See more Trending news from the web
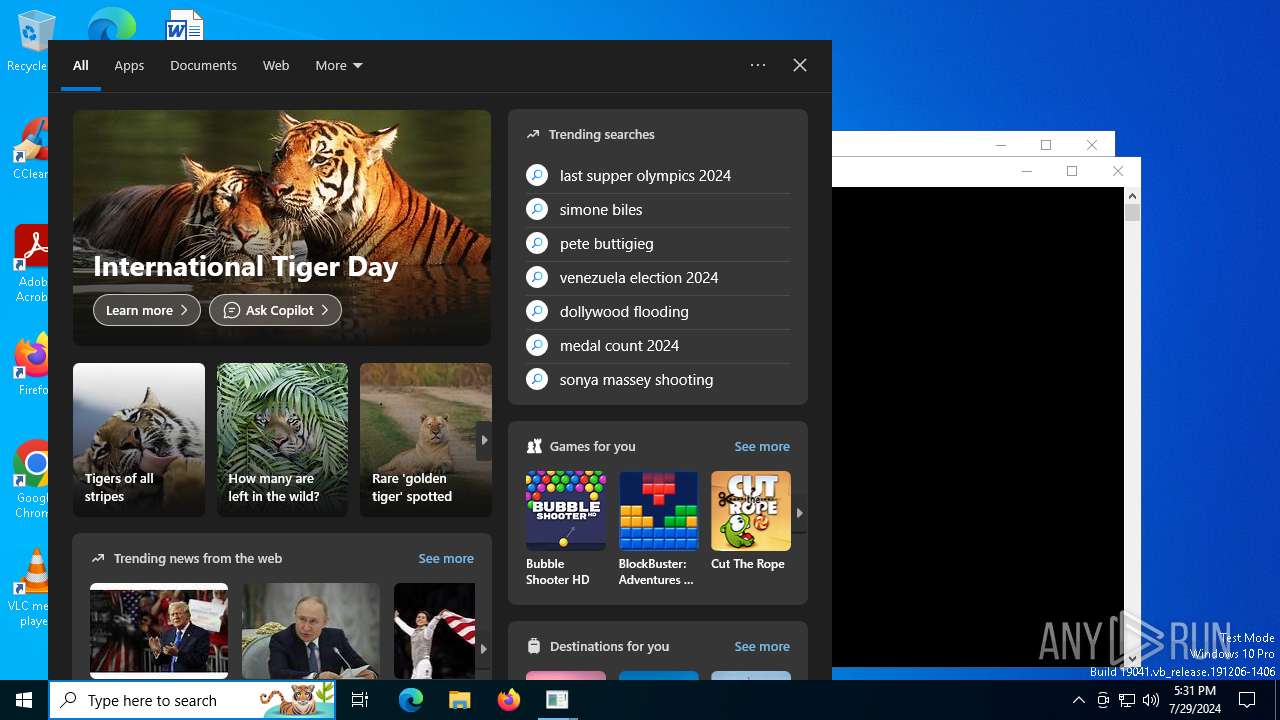Screen dimensions: 1280x720 [x=446, y=558]
